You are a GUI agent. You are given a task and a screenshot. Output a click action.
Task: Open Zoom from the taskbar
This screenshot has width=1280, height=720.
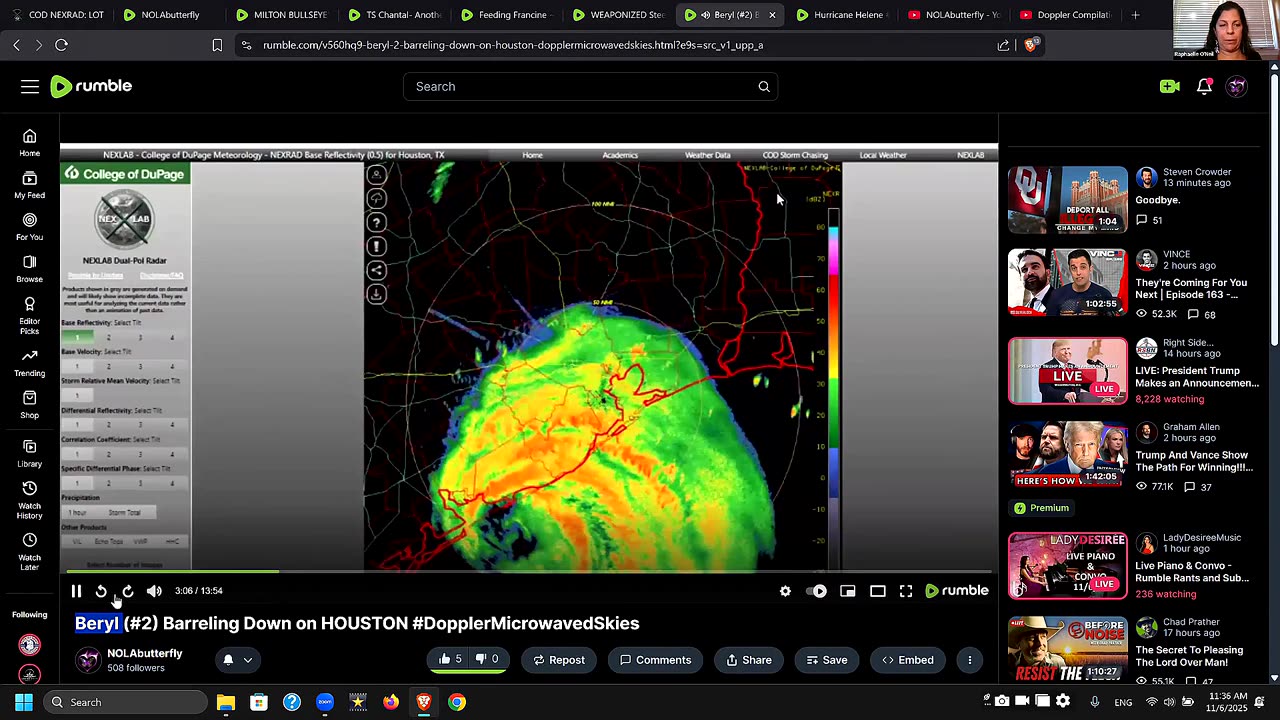[x=325, y=702]
